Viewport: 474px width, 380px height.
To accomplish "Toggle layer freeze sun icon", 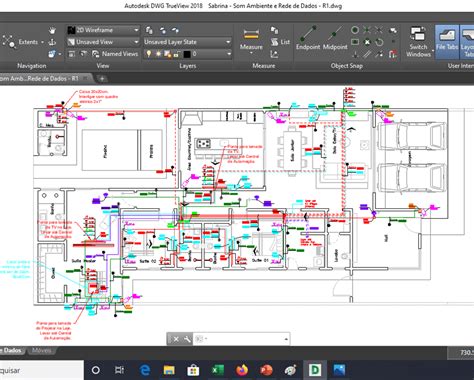I will [x=158, y=54].
